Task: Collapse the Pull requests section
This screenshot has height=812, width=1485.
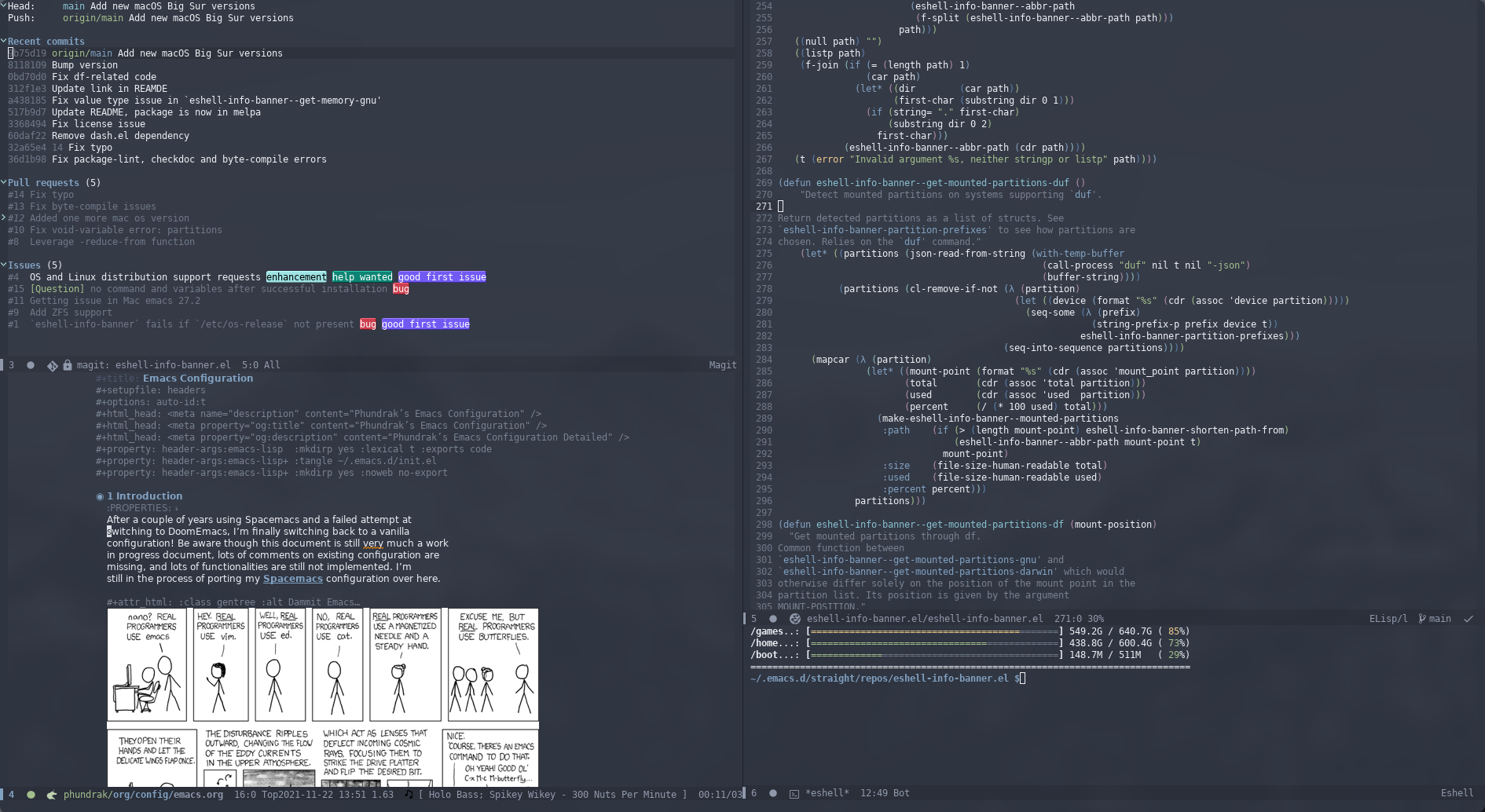Action: [x=4, y=182]
